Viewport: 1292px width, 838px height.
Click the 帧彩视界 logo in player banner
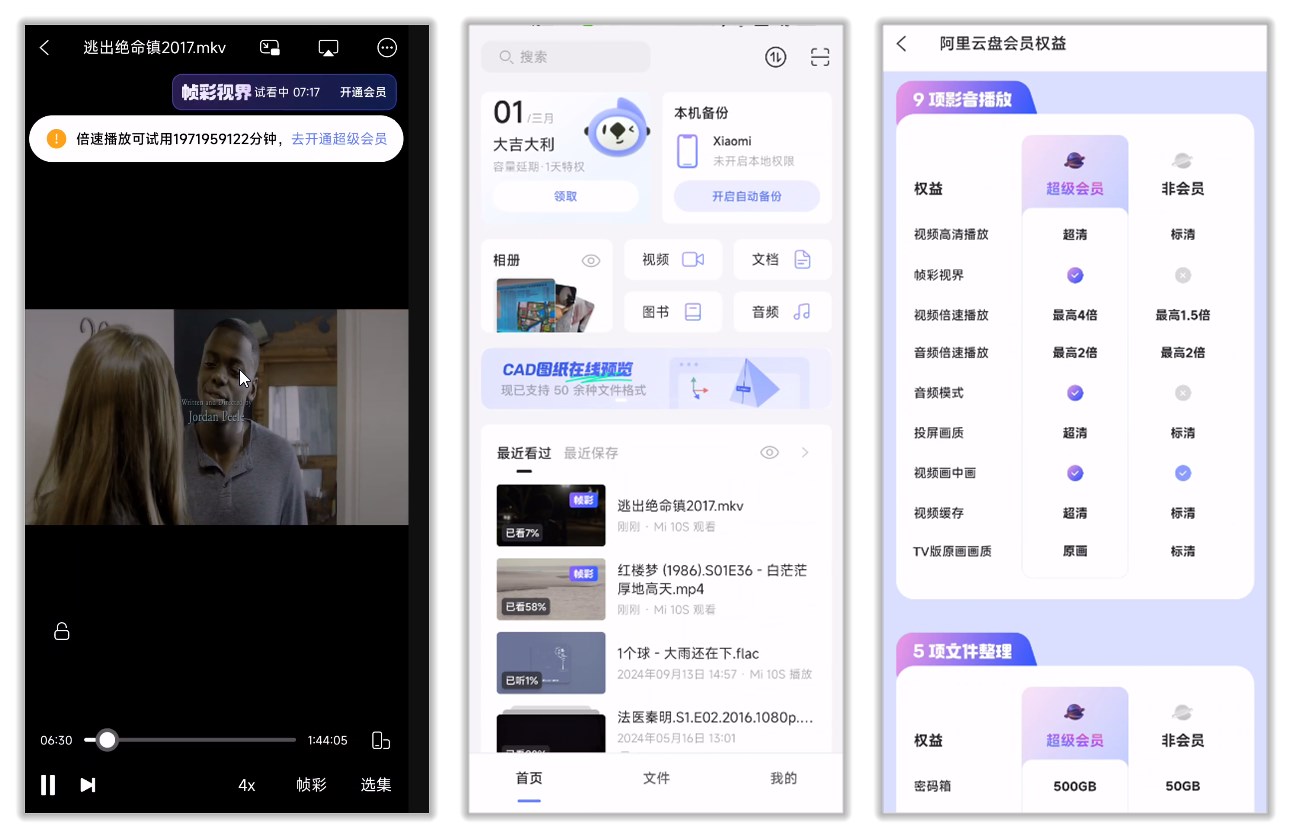[x=216, y=92]
